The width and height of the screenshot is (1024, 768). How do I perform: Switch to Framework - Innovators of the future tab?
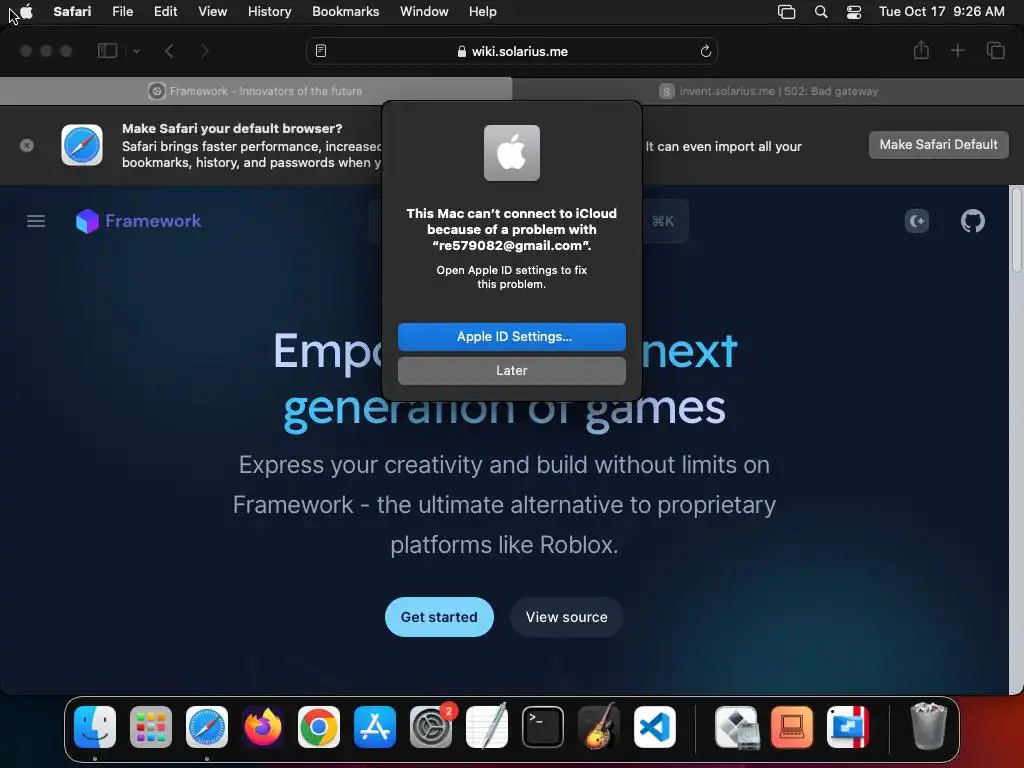point(256,91)
